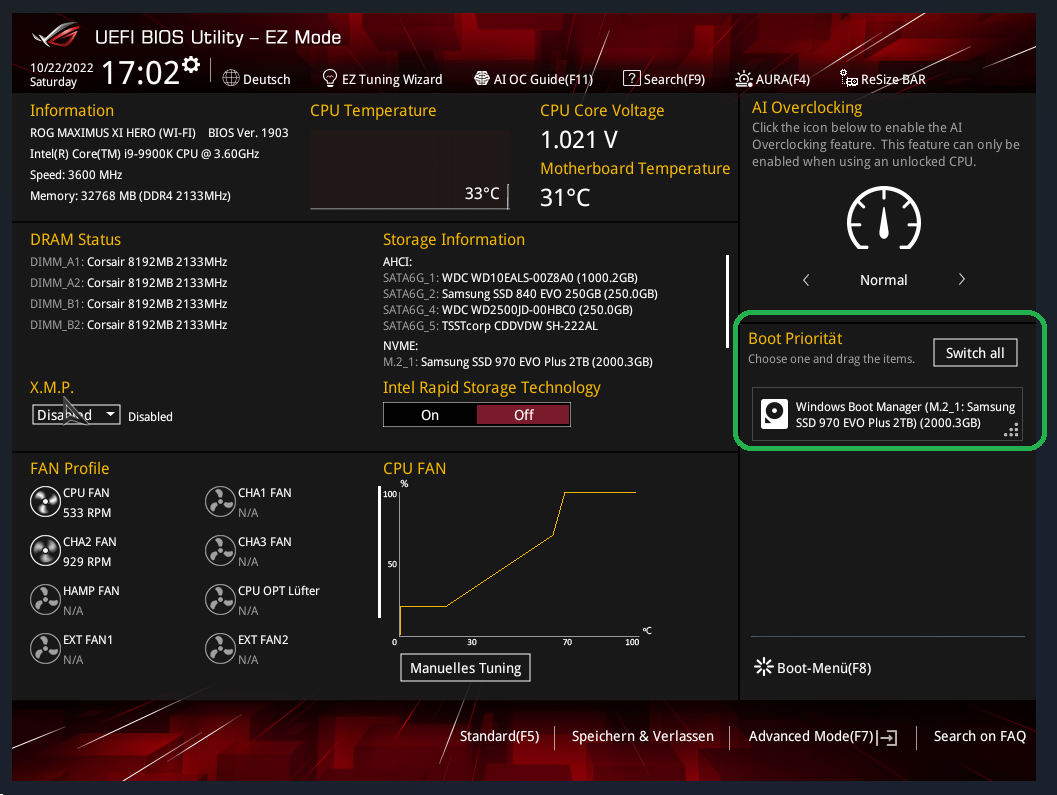Image resolution: width=1057 pixels, height=795 pixels.
Task: Click DIMM_B2: Corsair 8192MB 2133MHz row
Action: pyautogui.click(x=128, y=324)
